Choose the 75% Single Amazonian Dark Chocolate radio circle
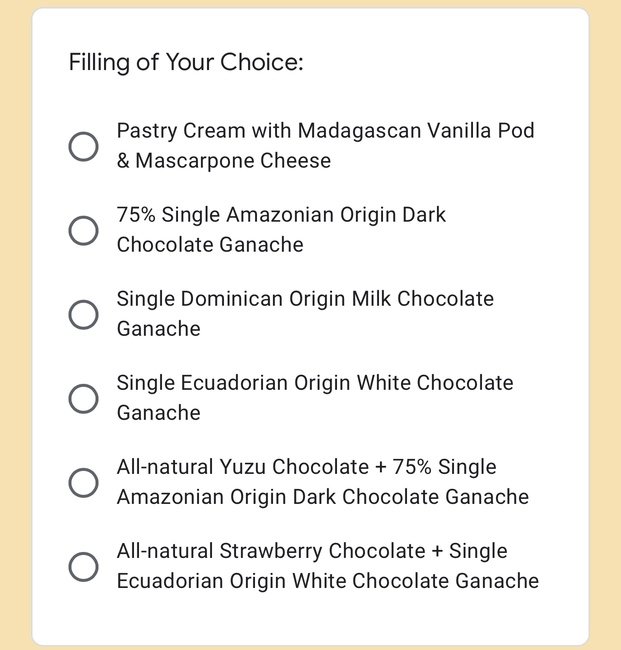Screen dimensions: 621x650 [x=83, y=230]
